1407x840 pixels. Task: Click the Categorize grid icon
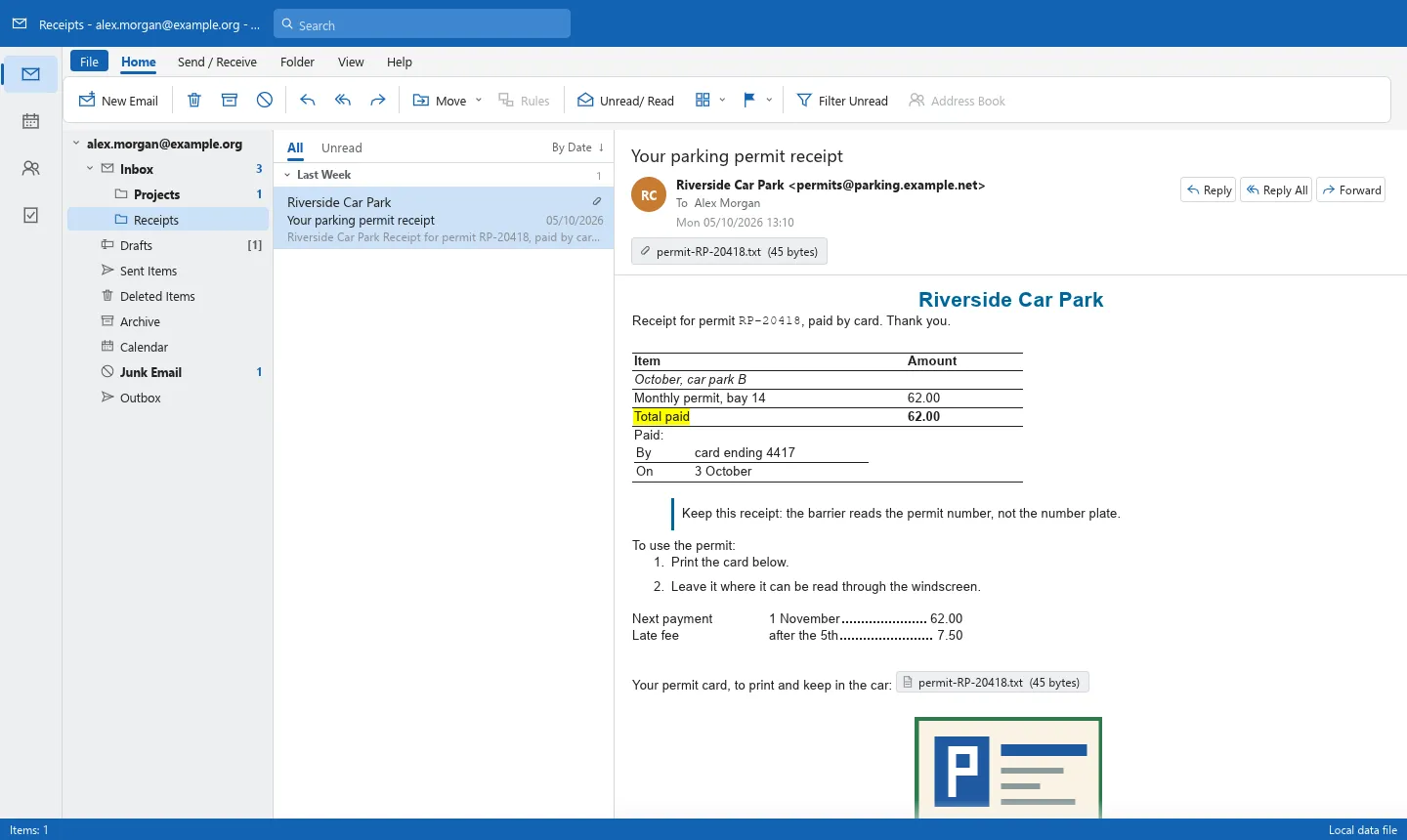pos(703,101)
